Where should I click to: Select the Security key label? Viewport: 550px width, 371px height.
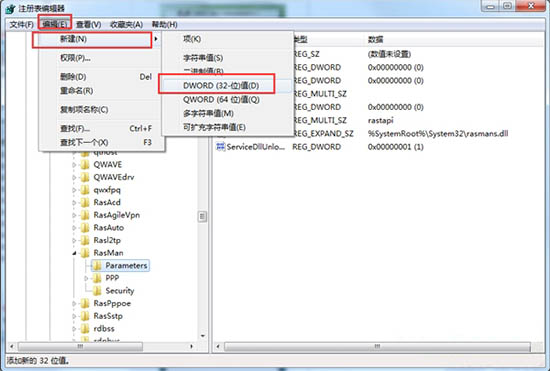(x=120, y=291)
